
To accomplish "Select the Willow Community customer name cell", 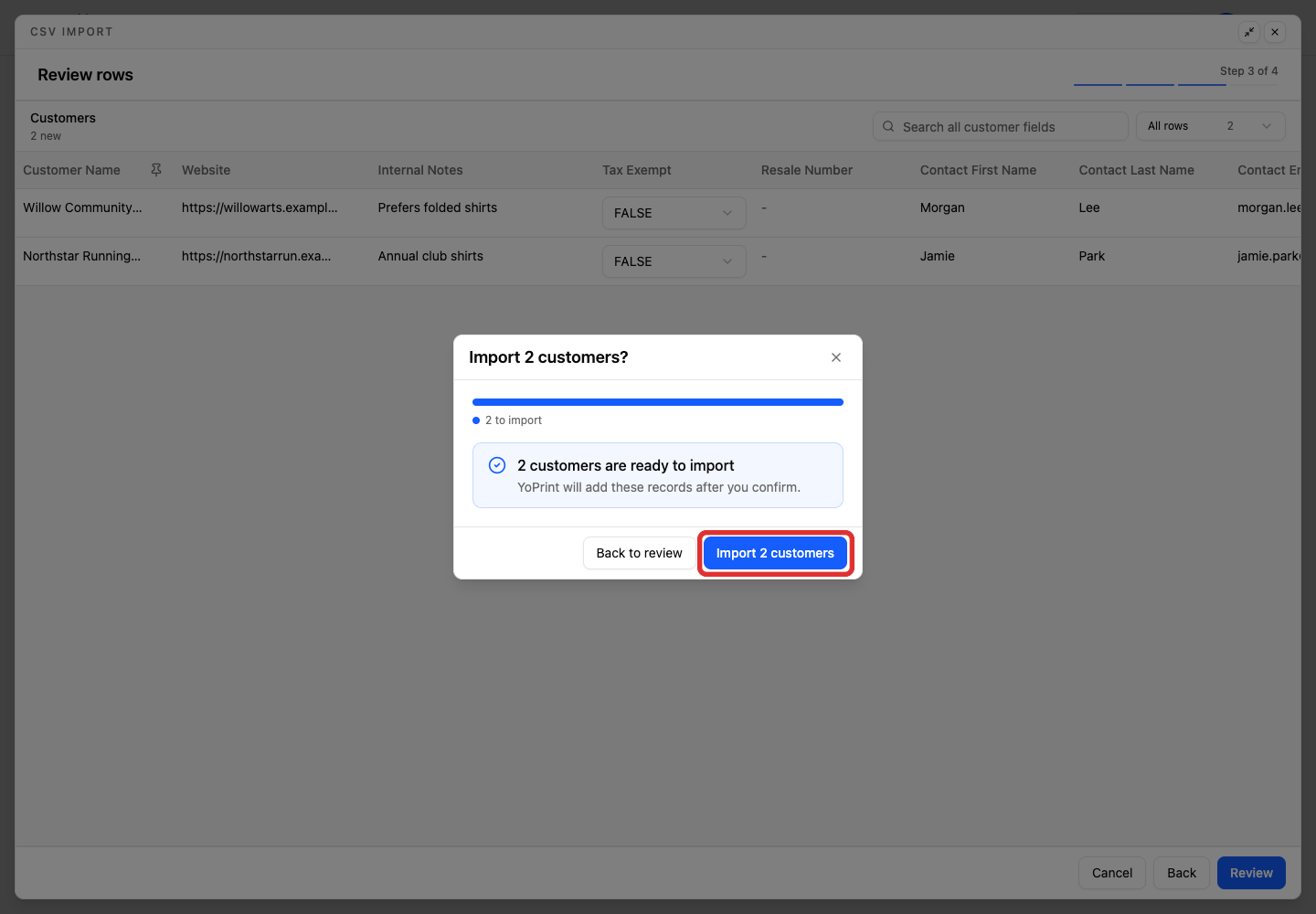I will 82,207.
